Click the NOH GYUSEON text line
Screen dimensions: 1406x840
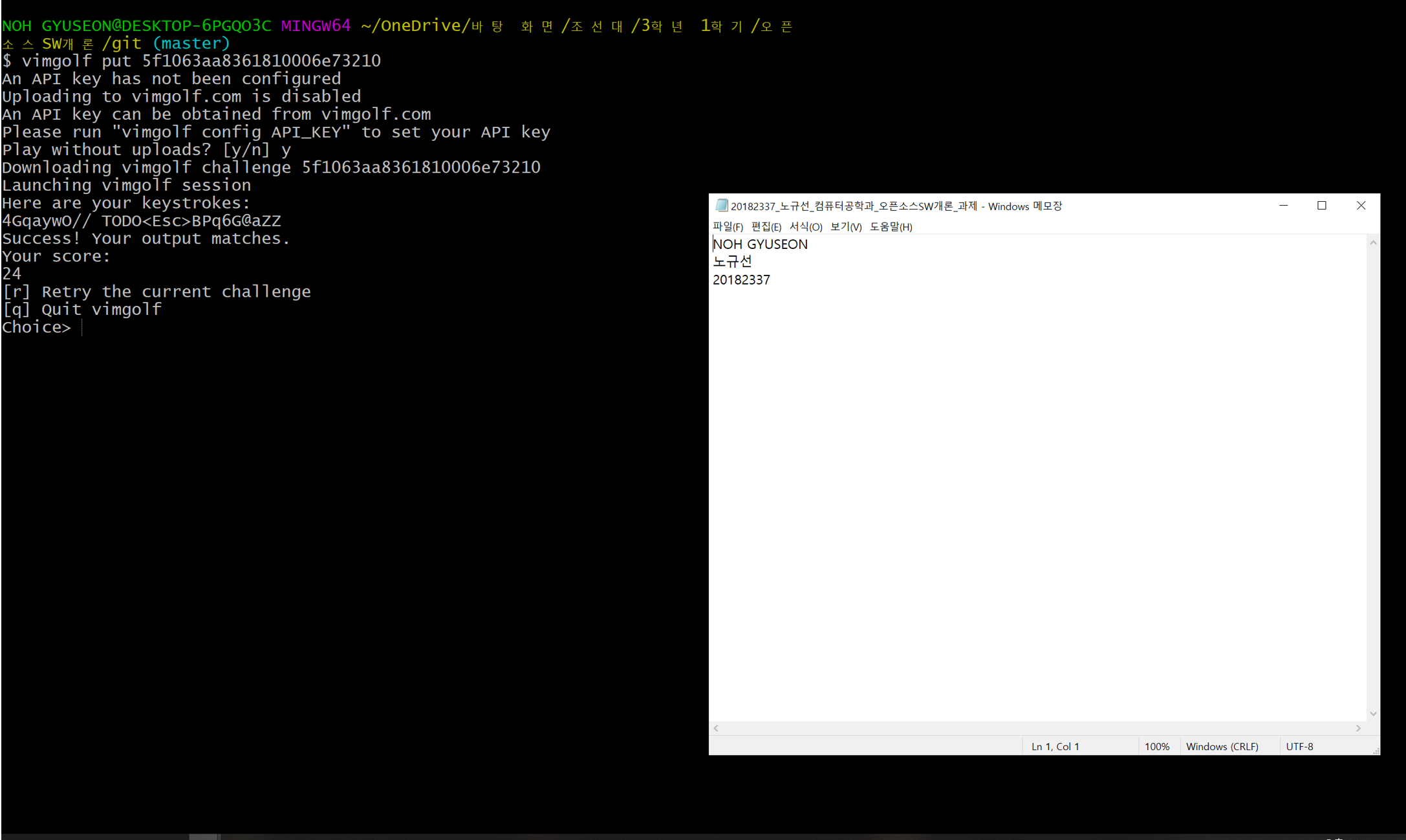(x=761, y=244)
